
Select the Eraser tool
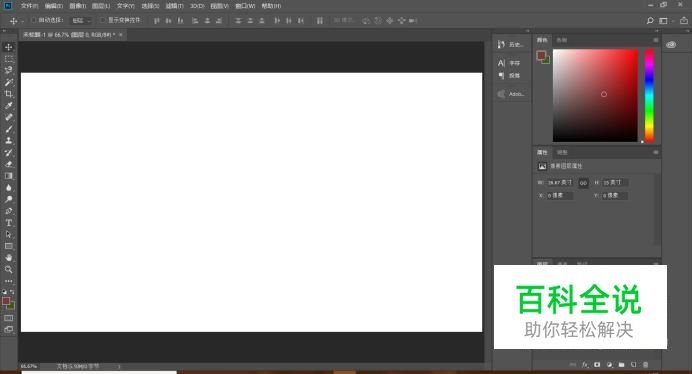[x=8, y=164]
